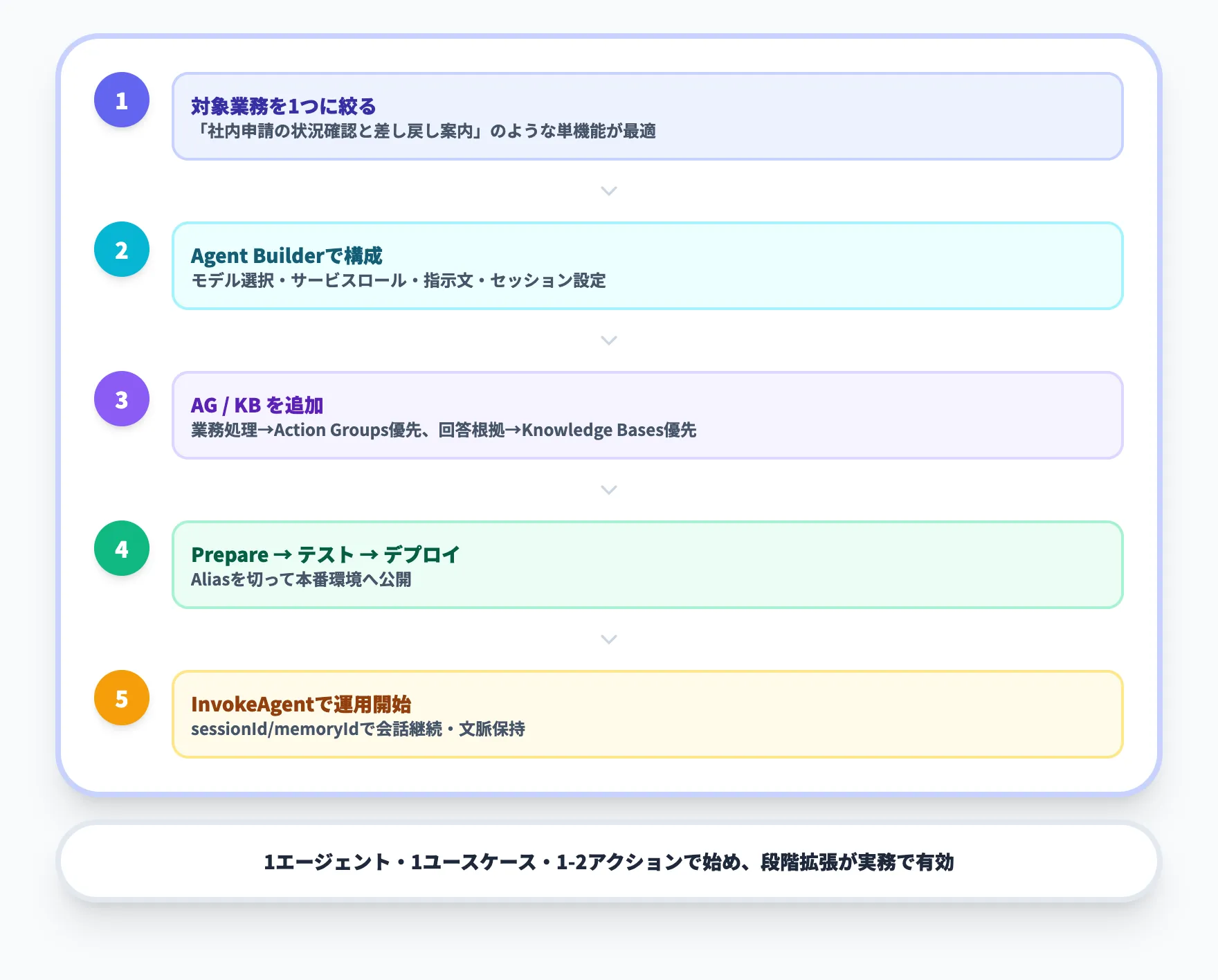Click the green circle labeled 4
The height and width of the screenshot is (980, 1218).
[121, 548]
